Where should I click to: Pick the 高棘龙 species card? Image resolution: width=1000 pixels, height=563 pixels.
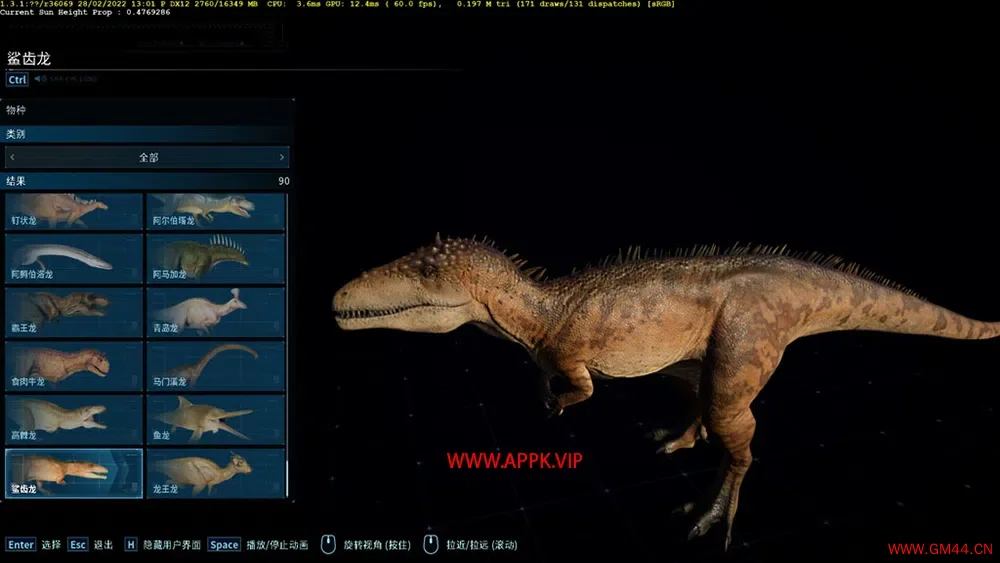click(x=74, y=420)
